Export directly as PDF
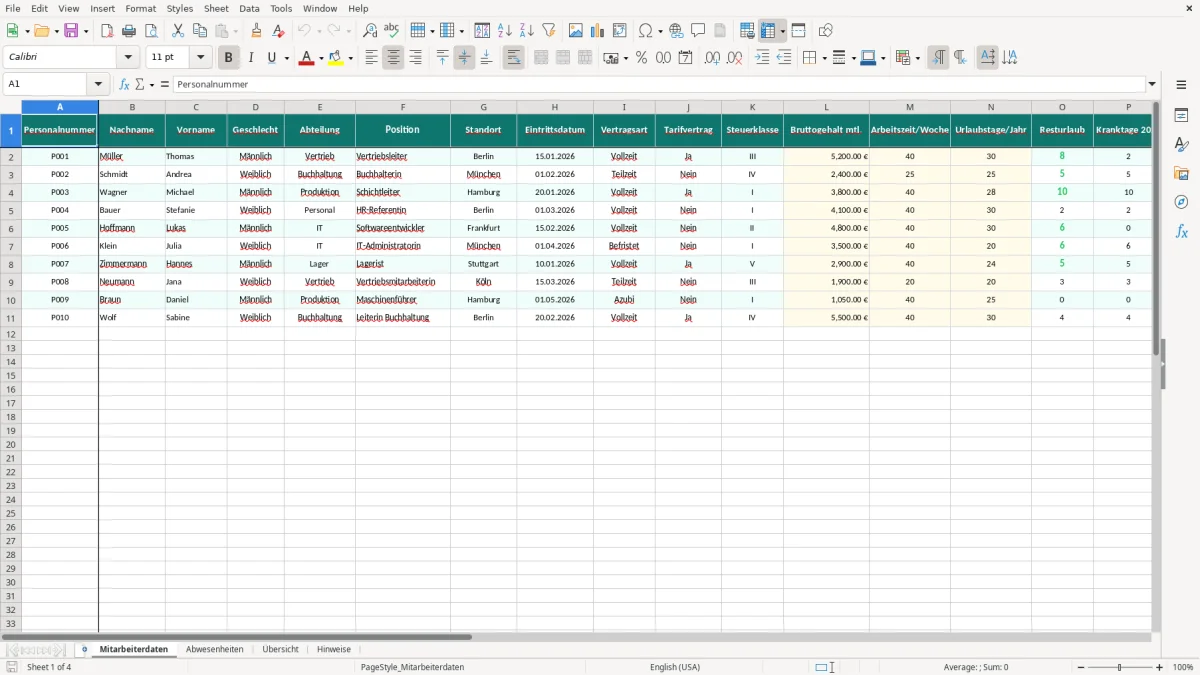Image resolution: width=1200 pixels, height=675 pixels. pos(107,31)
